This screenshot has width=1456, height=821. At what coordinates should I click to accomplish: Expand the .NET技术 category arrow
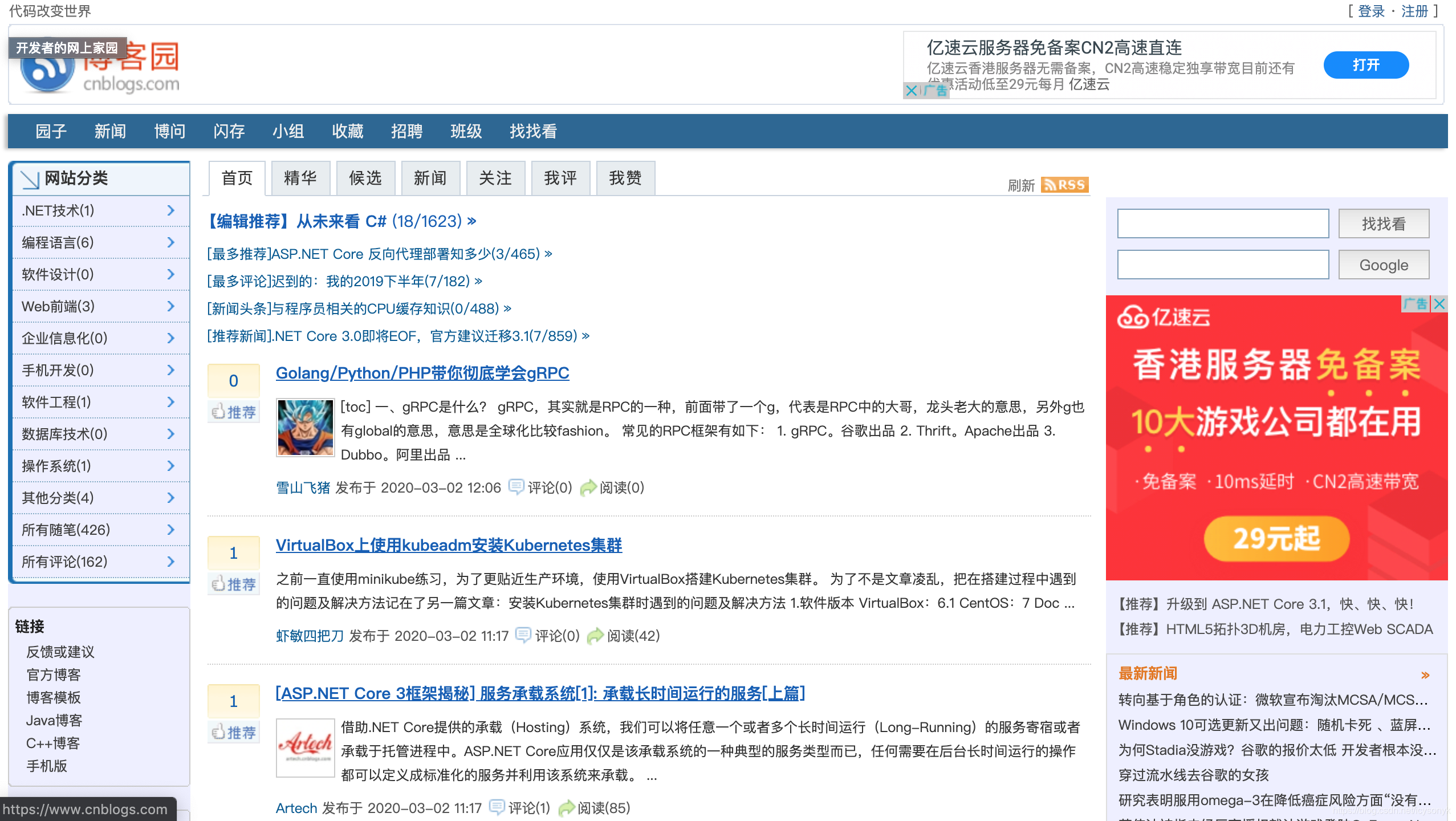(170, 210)
